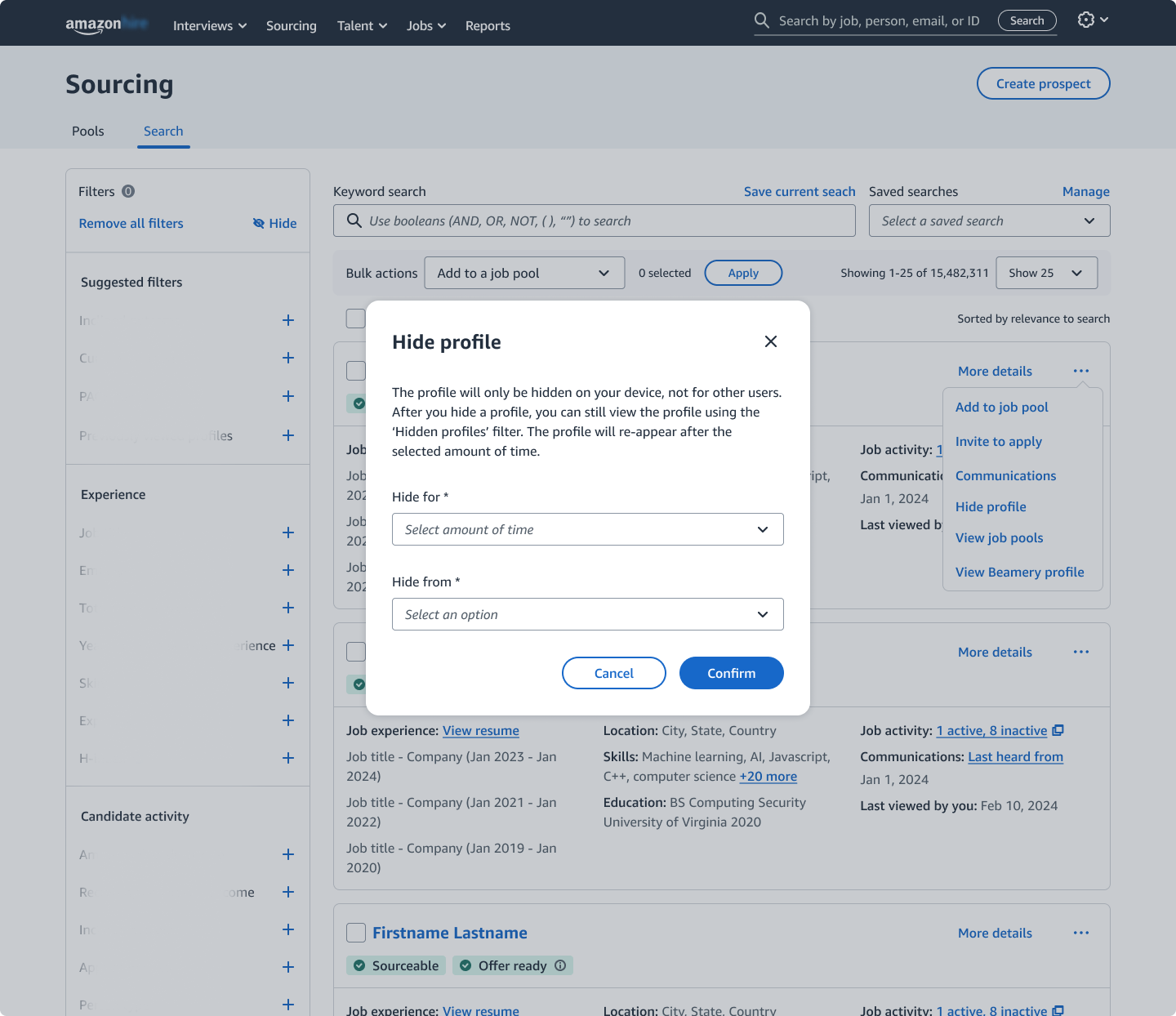Viewport: 1176px width, 1016px height.
Task: Open the settings gear icon
Action: coord(1085,20)
